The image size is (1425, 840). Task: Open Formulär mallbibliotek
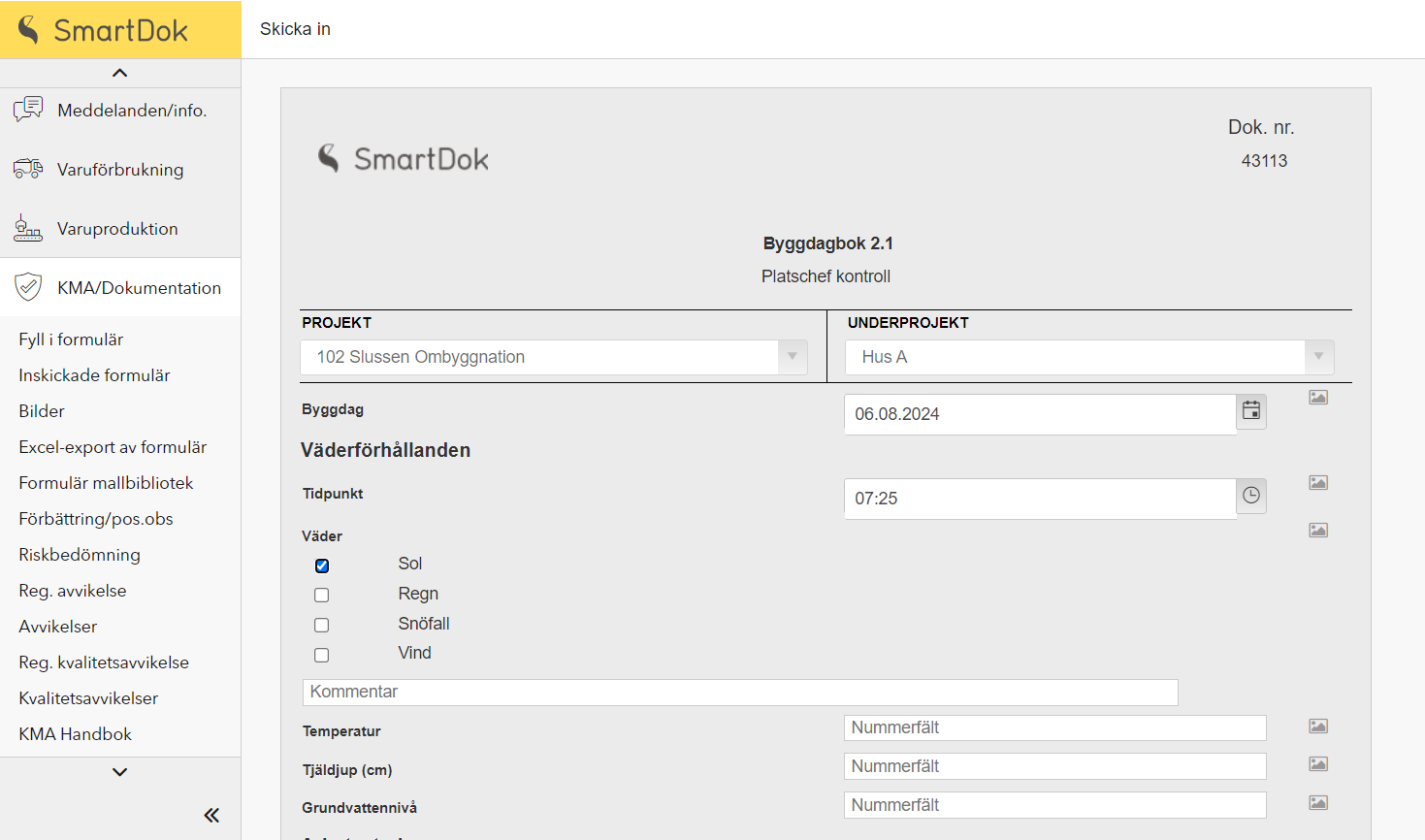[106, 483]
